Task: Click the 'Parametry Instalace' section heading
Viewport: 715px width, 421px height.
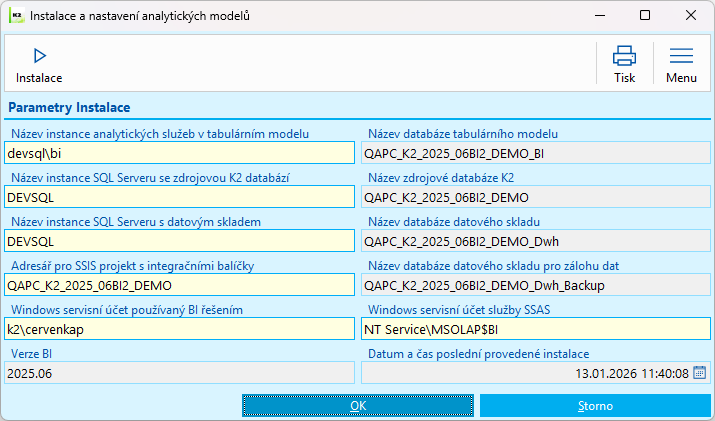Action: click(69, 108)
